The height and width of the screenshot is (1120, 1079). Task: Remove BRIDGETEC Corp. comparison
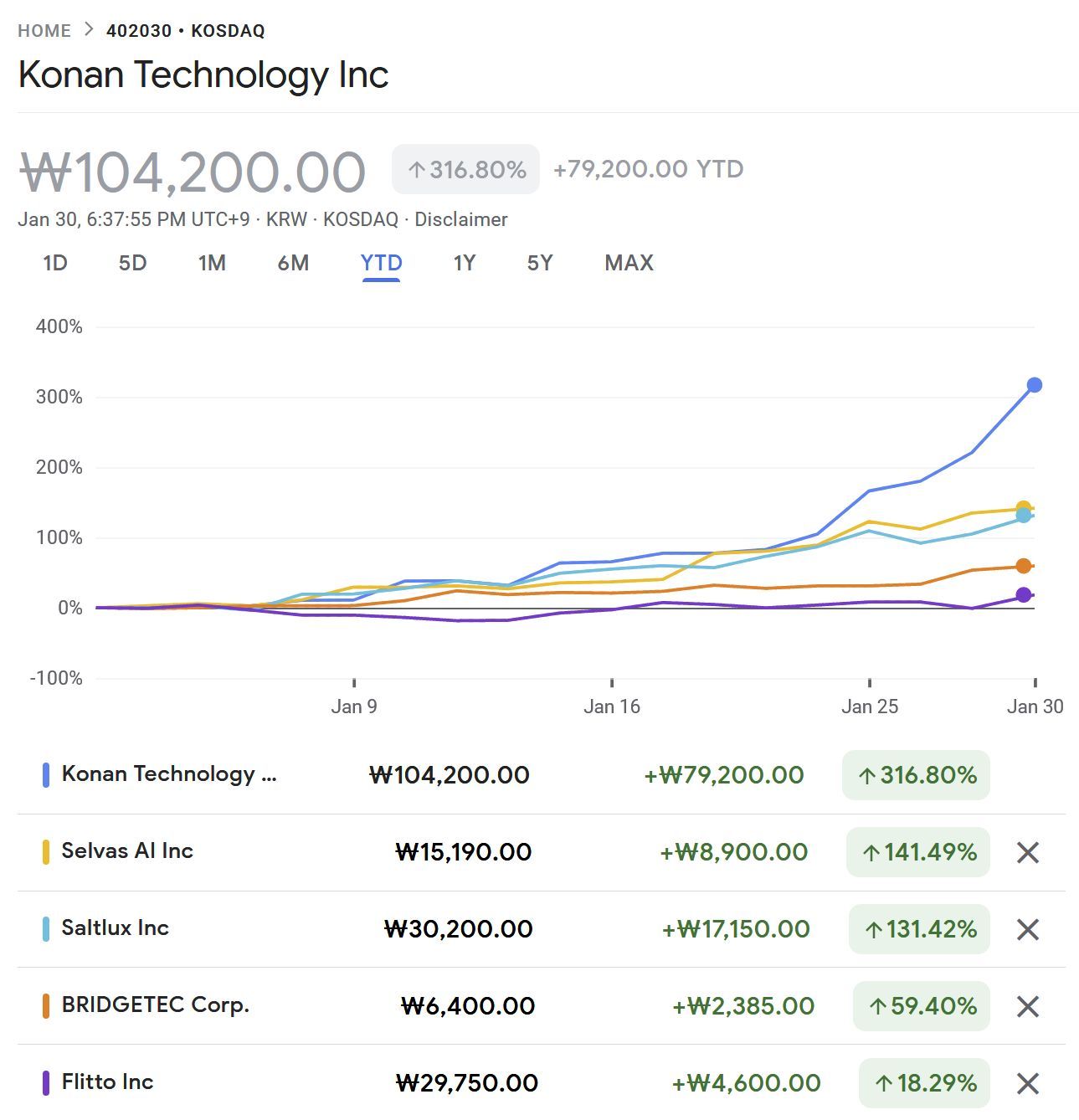1027,1006
